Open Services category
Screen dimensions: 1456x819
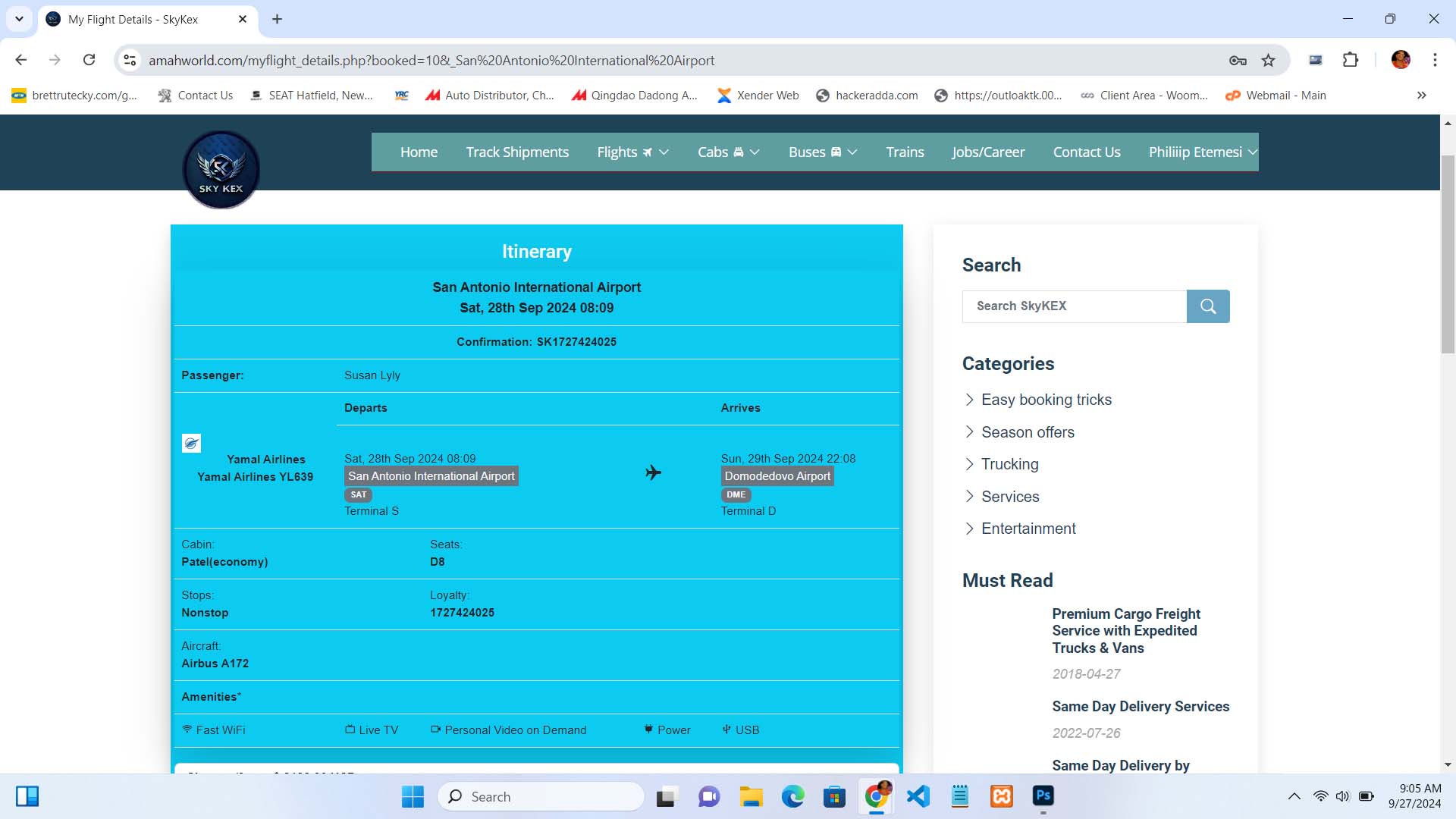tap(1010, 497)
